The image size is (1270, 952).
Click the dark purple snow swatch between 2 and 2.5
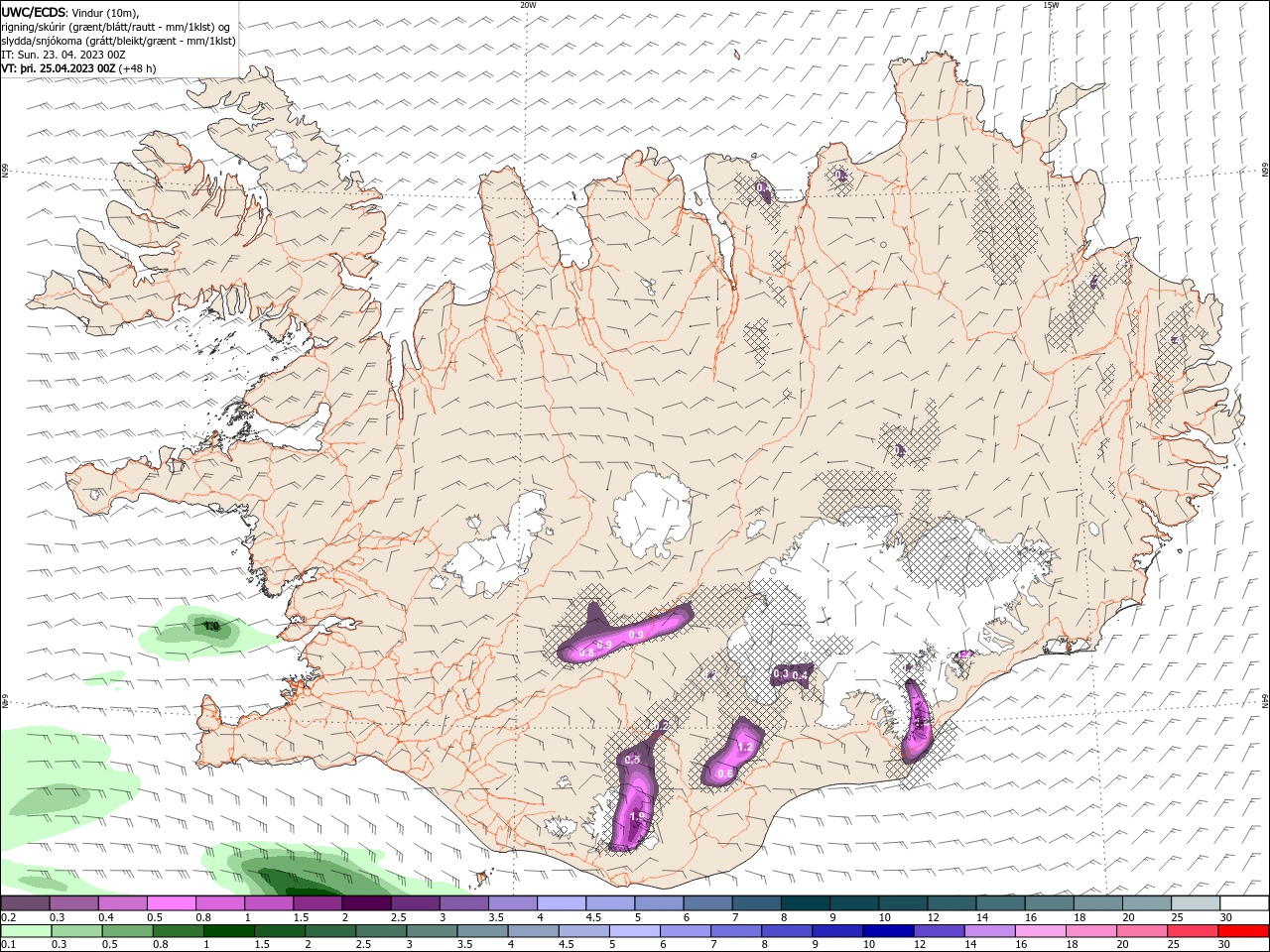(x=366, y=903)
